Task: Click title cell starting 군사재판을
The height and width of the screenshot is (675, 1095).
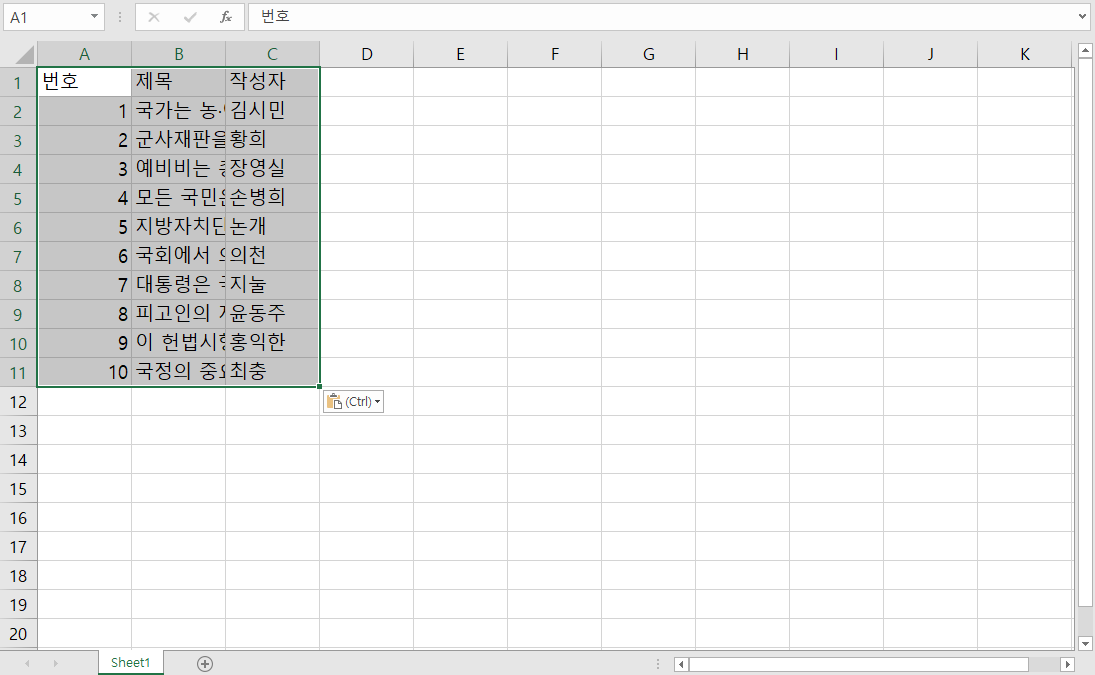Action: coord(179,140)
